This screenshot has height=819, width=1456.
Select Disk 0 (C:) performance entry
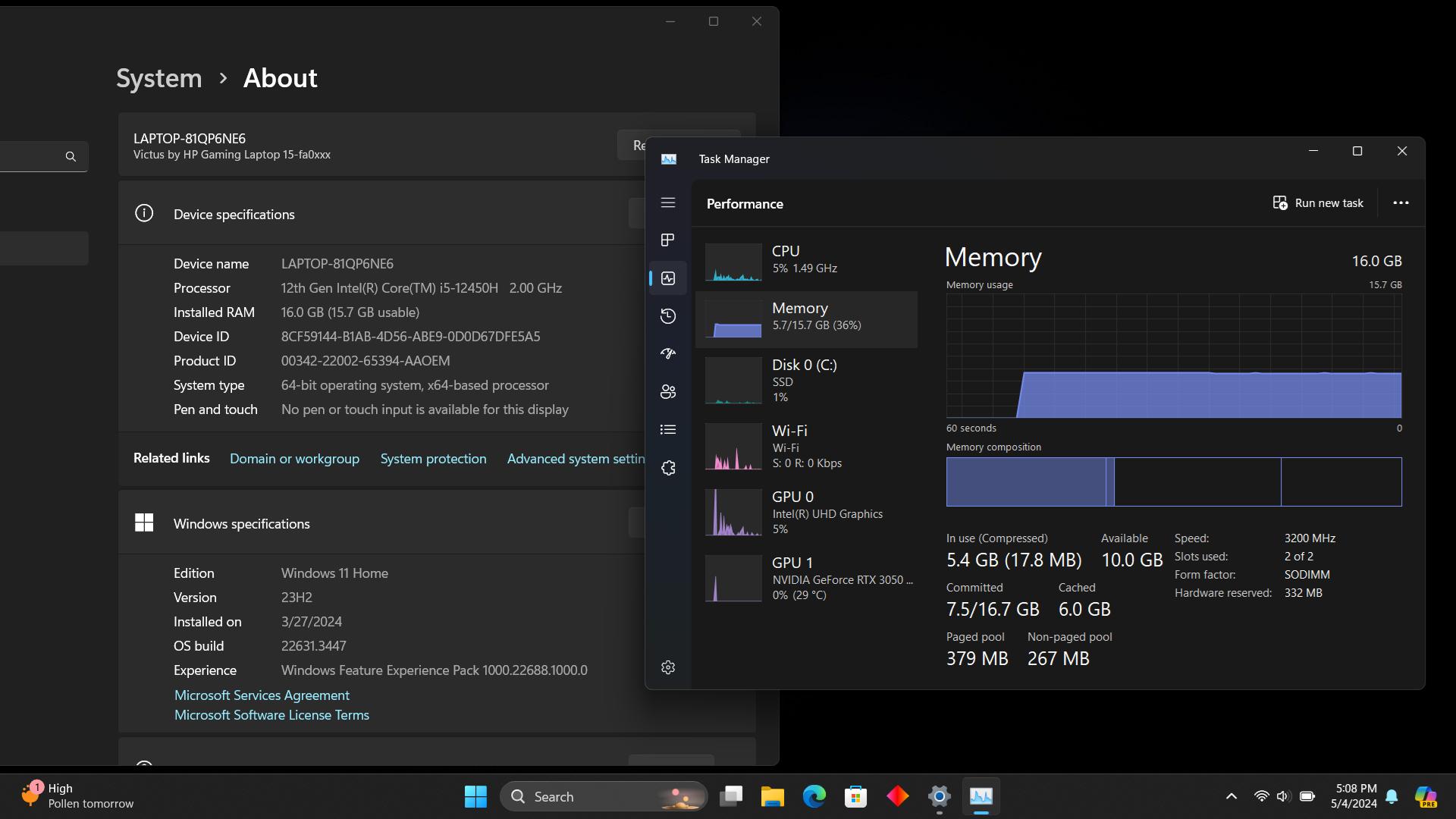pyautogui.click(x=806, y=381)
